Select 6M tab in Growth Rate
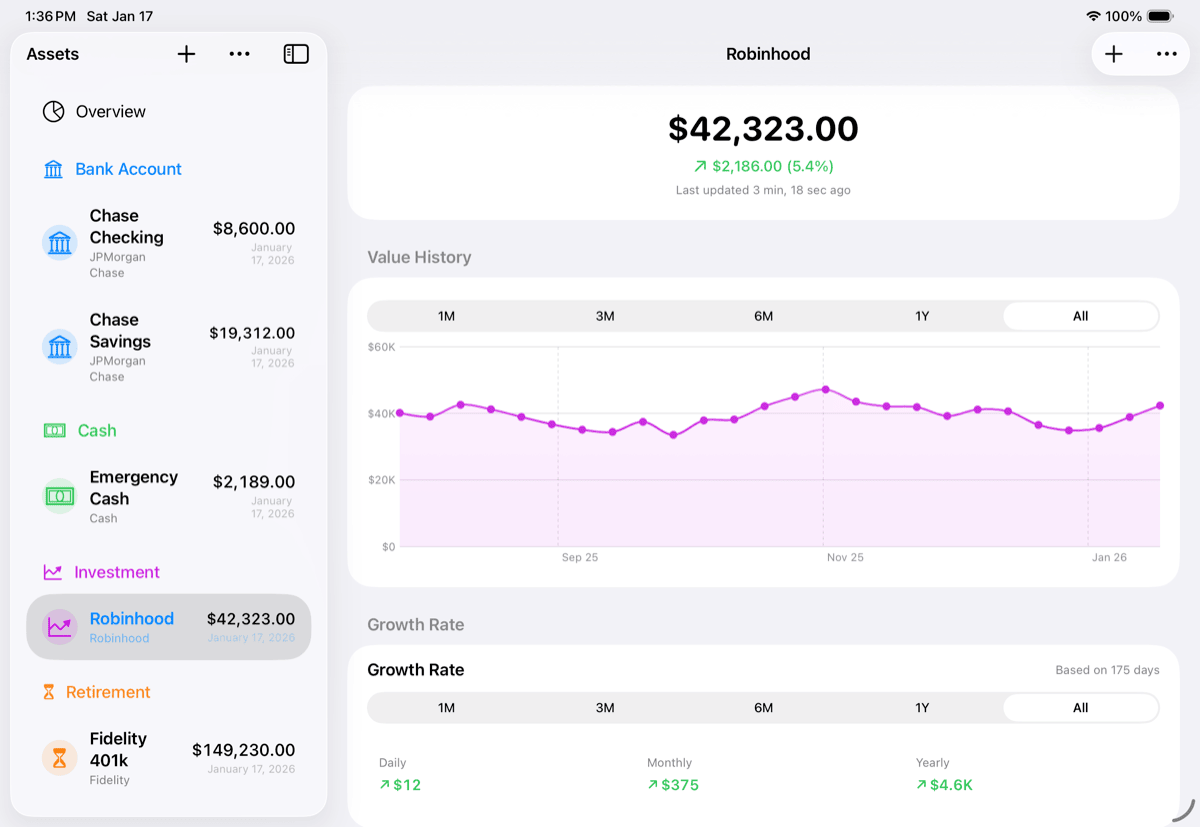The width and height of the screenshot is (1200, 827). (x=763, y=708)
